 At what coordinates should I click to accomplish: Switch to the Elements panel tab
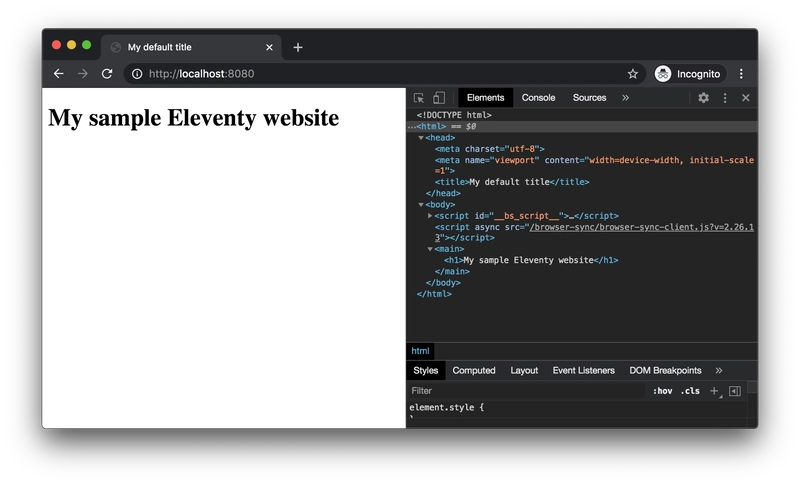[485, 98]
